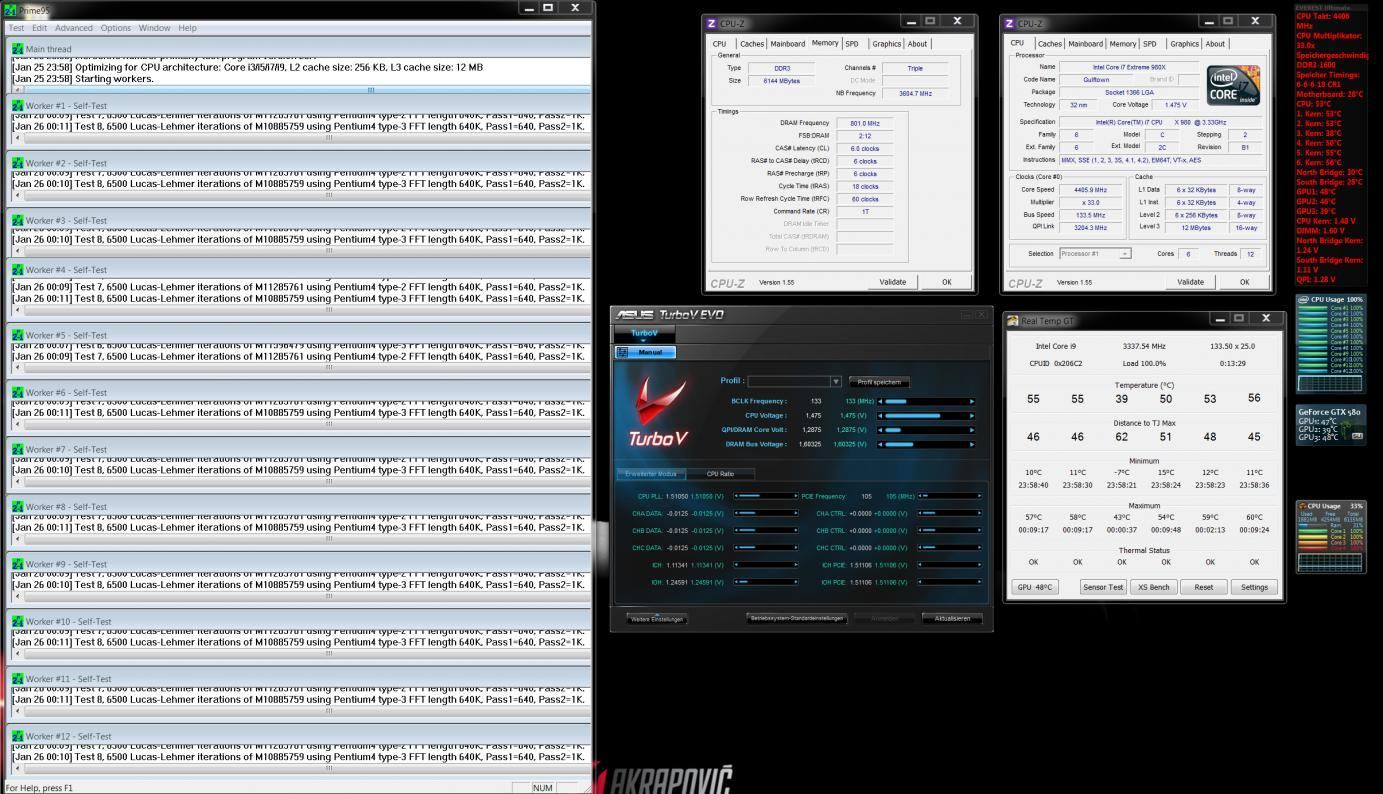The image size is (1383, 794).
Task: Click Profil speichern button
Action: (879, 382)
